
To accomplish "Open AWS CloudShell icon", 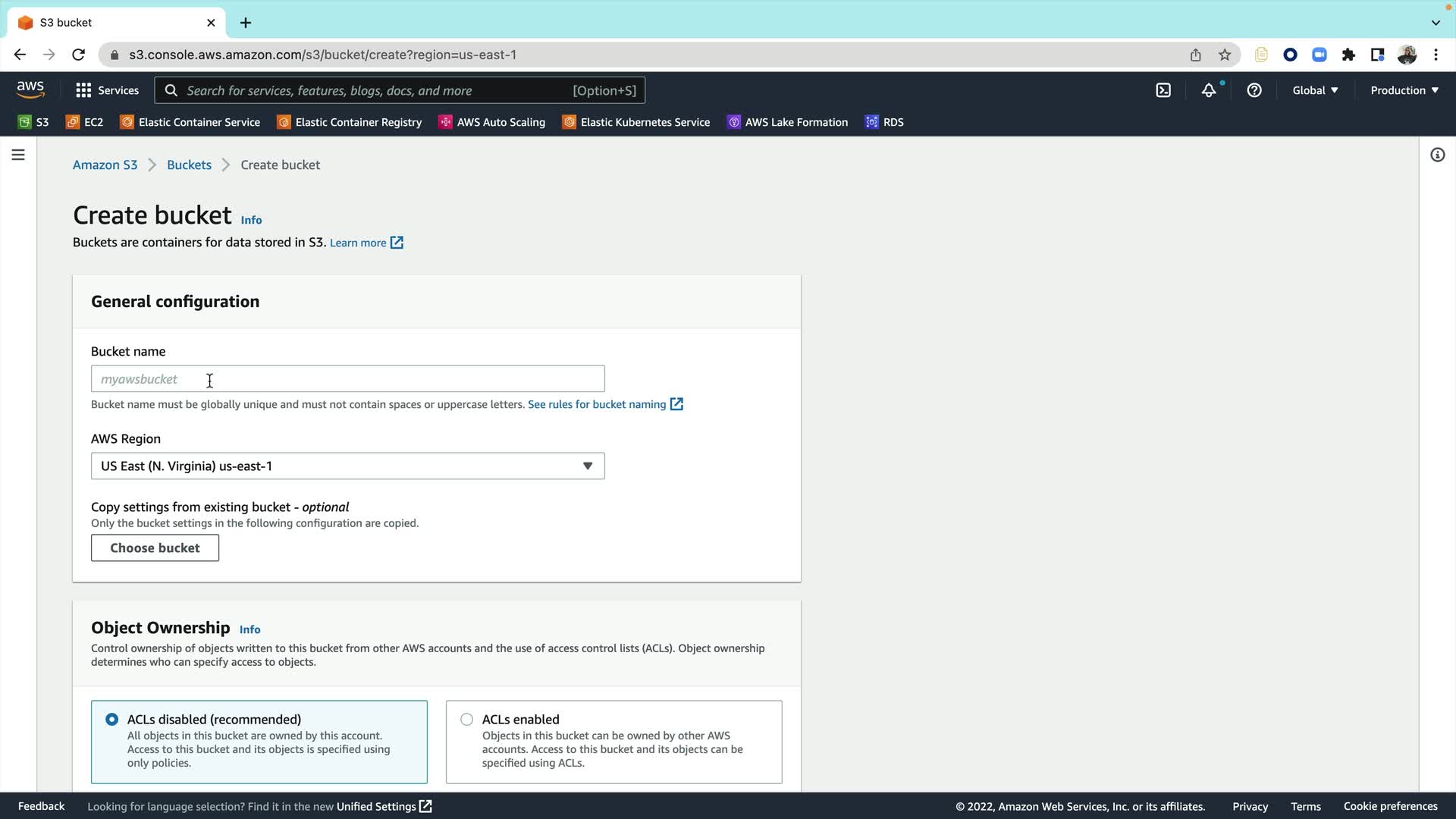I will click(x=1163, y=90).
